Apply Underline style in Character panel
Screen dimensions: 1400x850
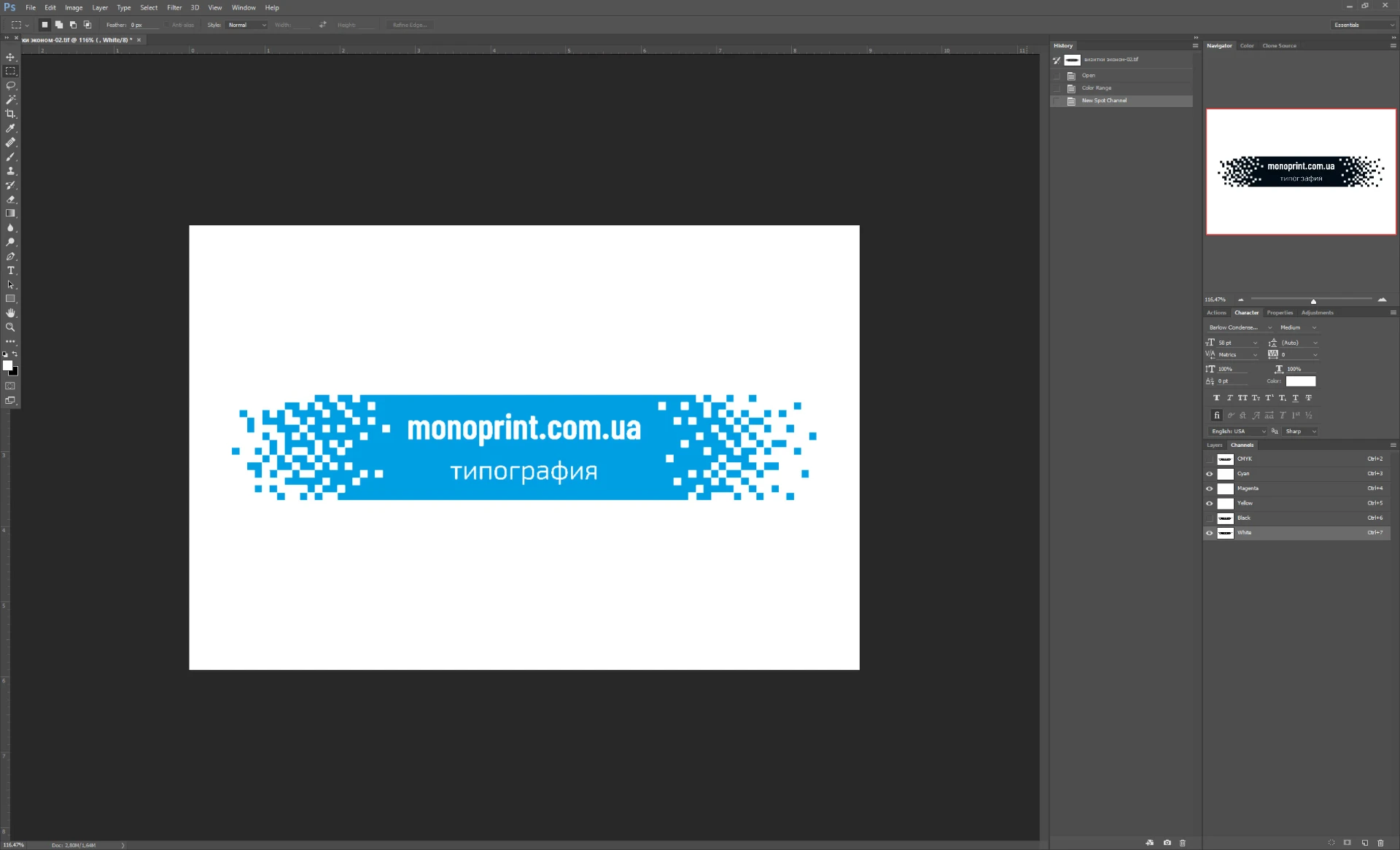click(x=1295, y=398)
